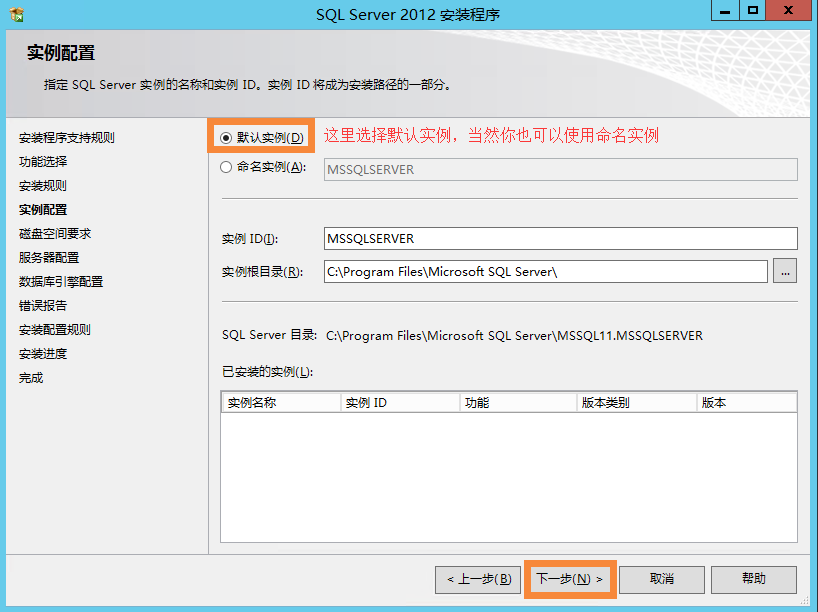The height and width of the screenshot is (612, 818).
Task: Maximize the SQL Server setup window
Action: point(752,10)
